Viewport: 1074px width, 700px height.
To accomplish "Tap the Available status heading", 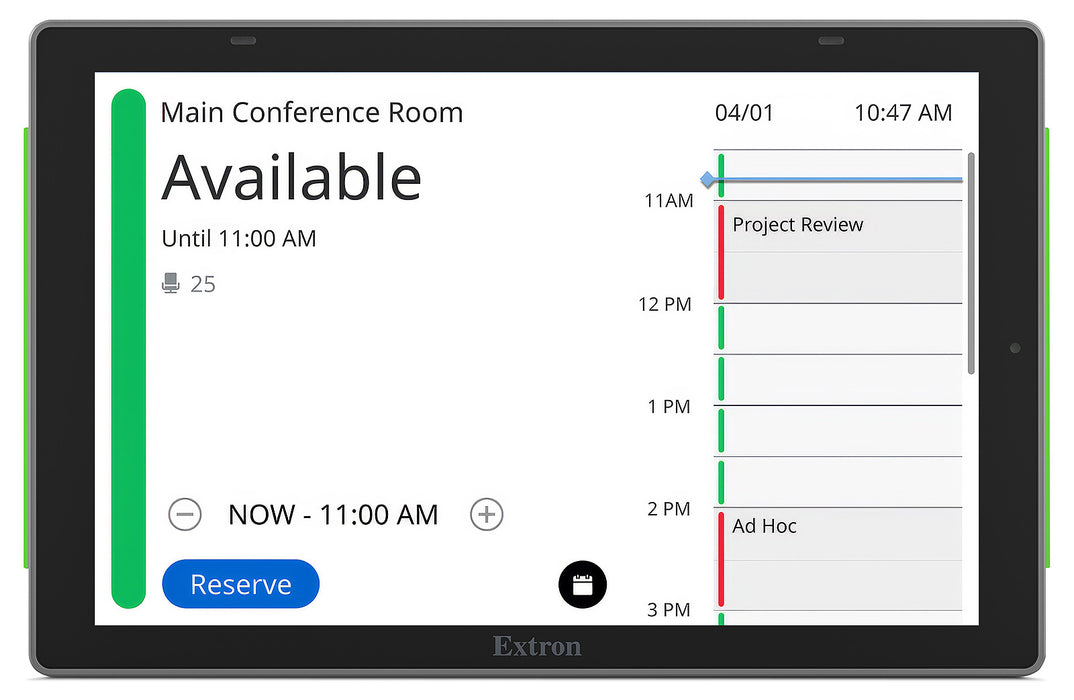I will tap(291, 178).
